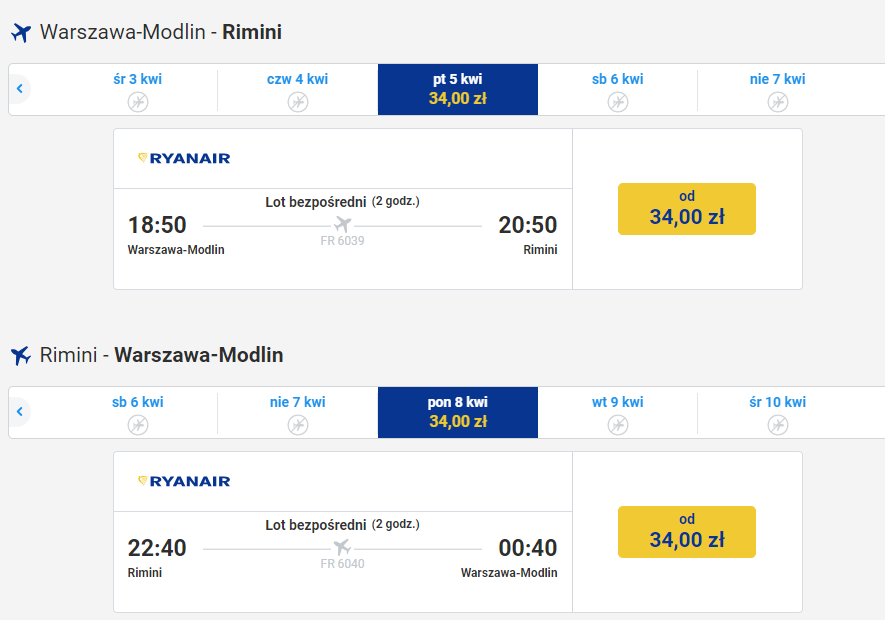This screenshot has height=620, width=885.
Task: Select the pt 5 kwi date tab
Action: 458,89
